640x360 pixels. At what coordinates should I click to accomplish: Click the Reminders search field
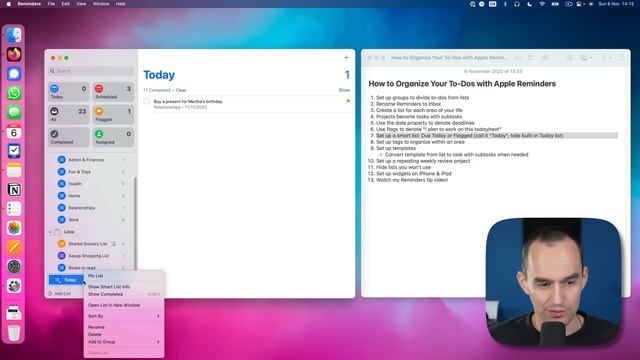click(91, 71)
